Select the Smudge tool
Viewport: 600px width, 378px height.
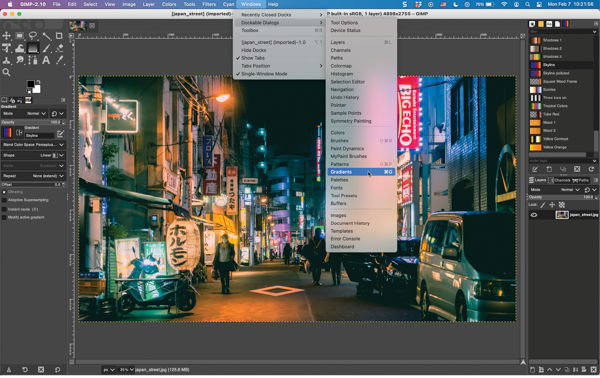pos(20,60)
